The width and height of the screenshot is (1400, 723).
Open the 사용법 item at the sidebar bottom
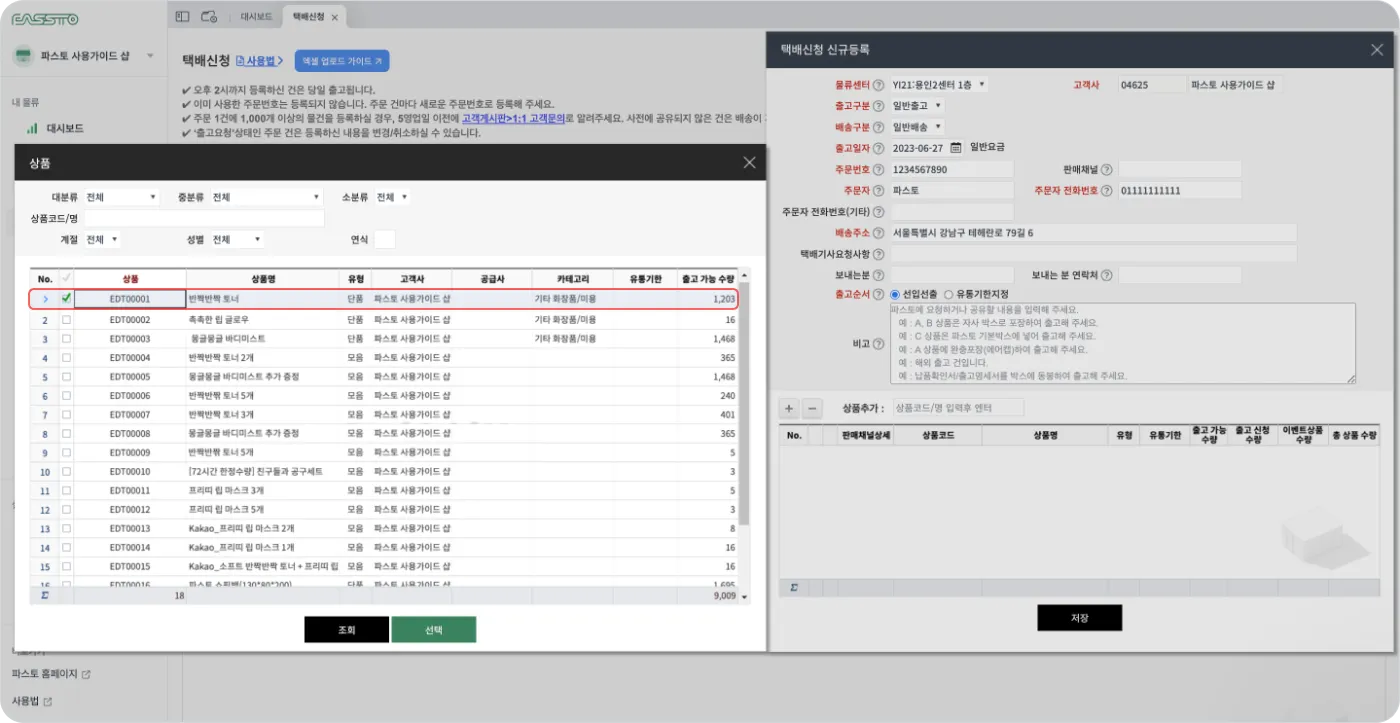pos(25,701)
